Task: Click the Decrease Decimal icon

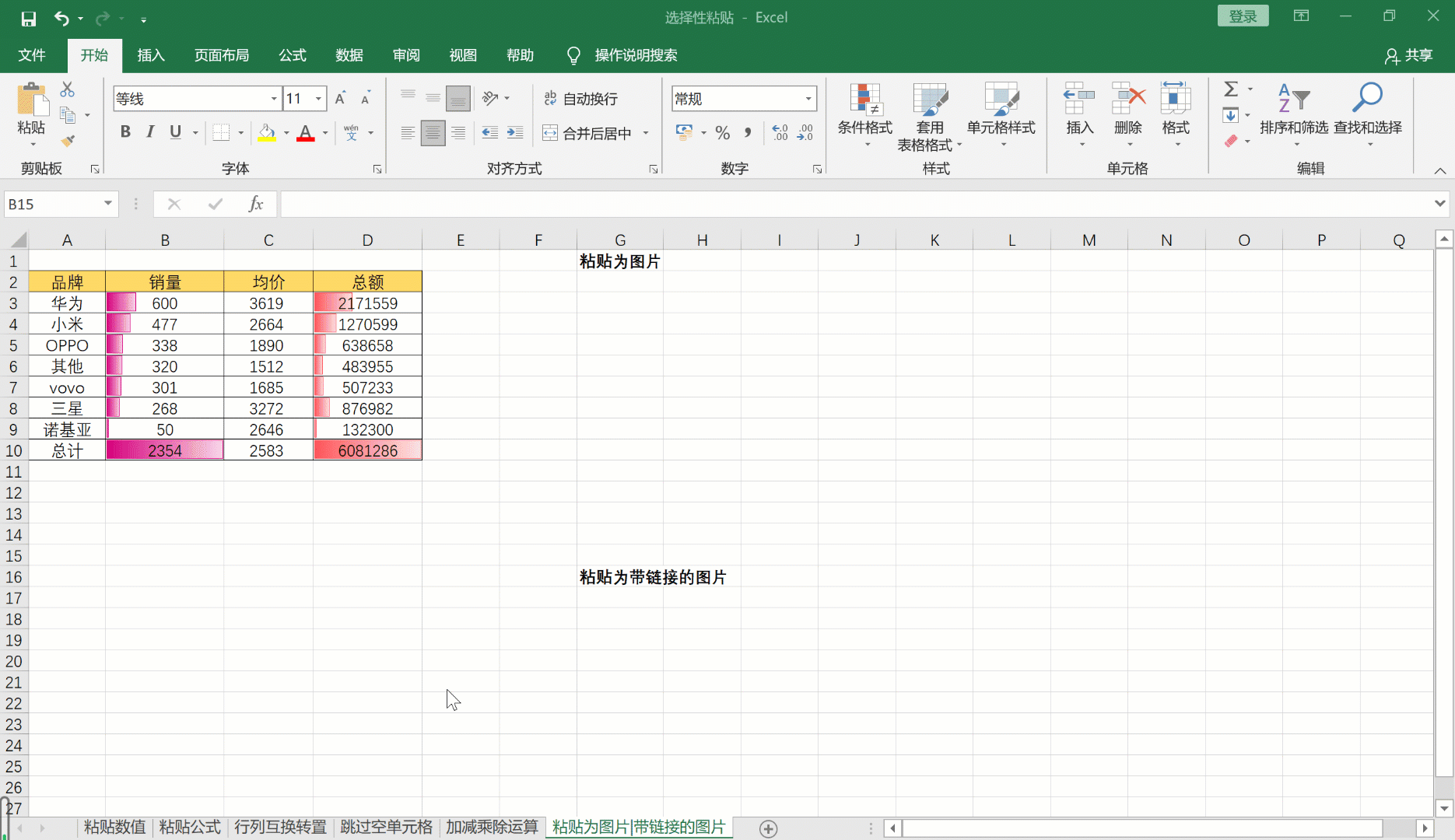Action: point(805,133)
